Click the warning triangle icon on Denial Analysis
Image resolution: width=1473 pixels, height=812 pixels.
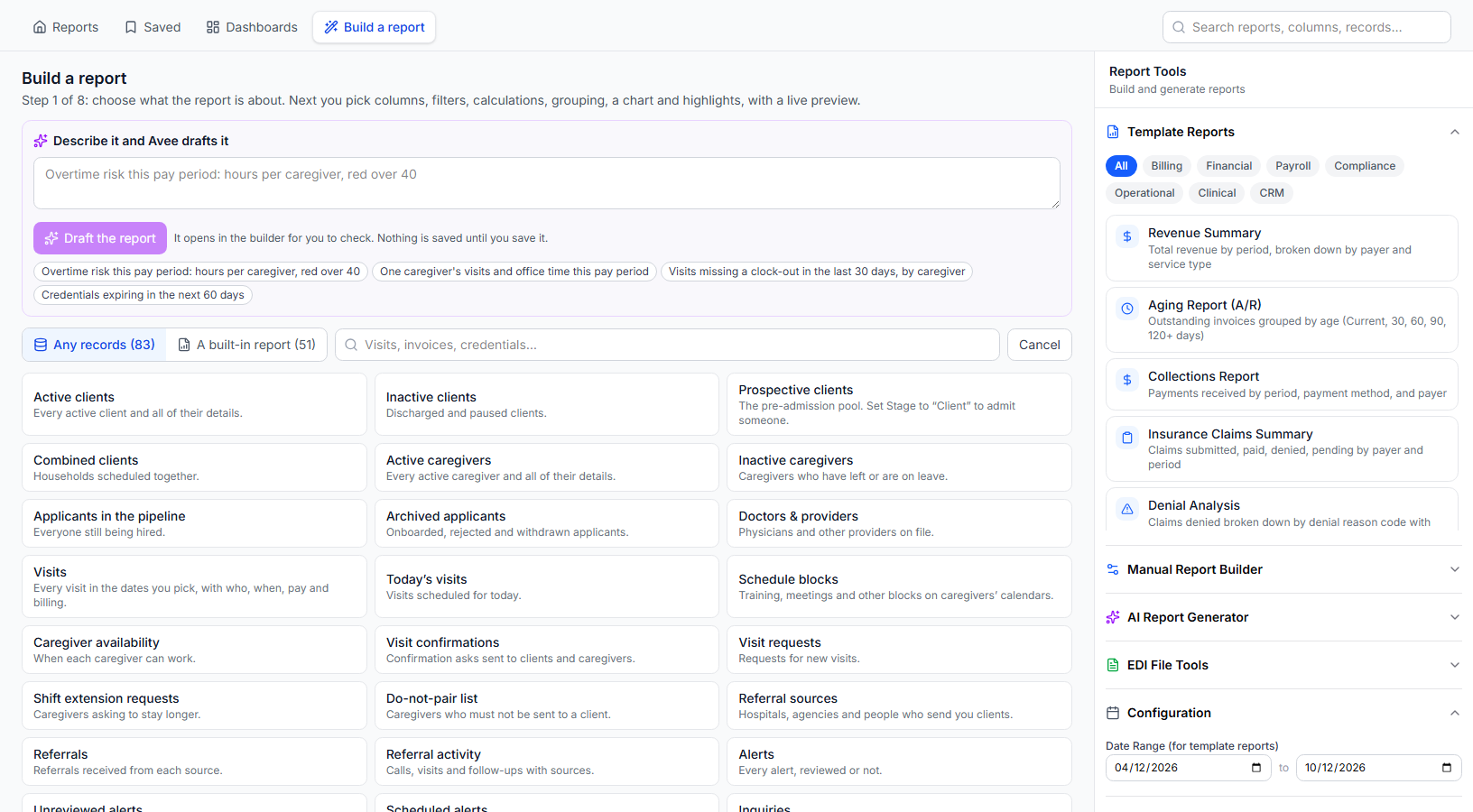click(1127, 509)
